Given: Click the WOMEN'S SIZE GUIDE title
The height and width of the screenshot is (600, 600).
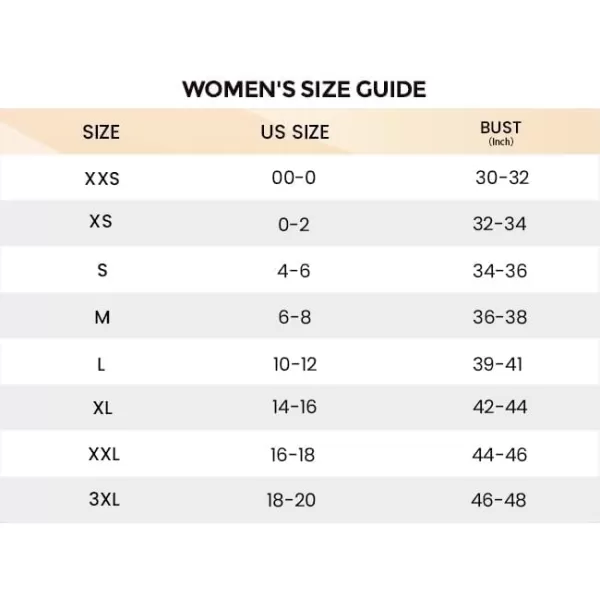Looking at the screenshot, I should [304, 89].
